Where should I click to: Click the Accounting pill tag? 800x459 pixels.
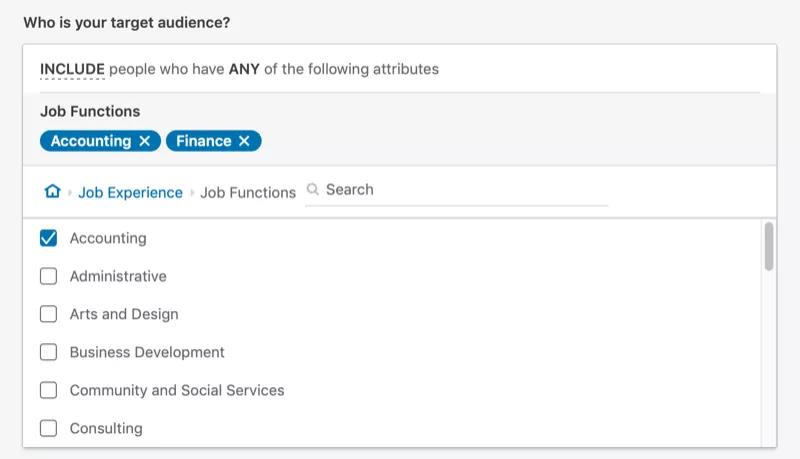click(90, 141)
